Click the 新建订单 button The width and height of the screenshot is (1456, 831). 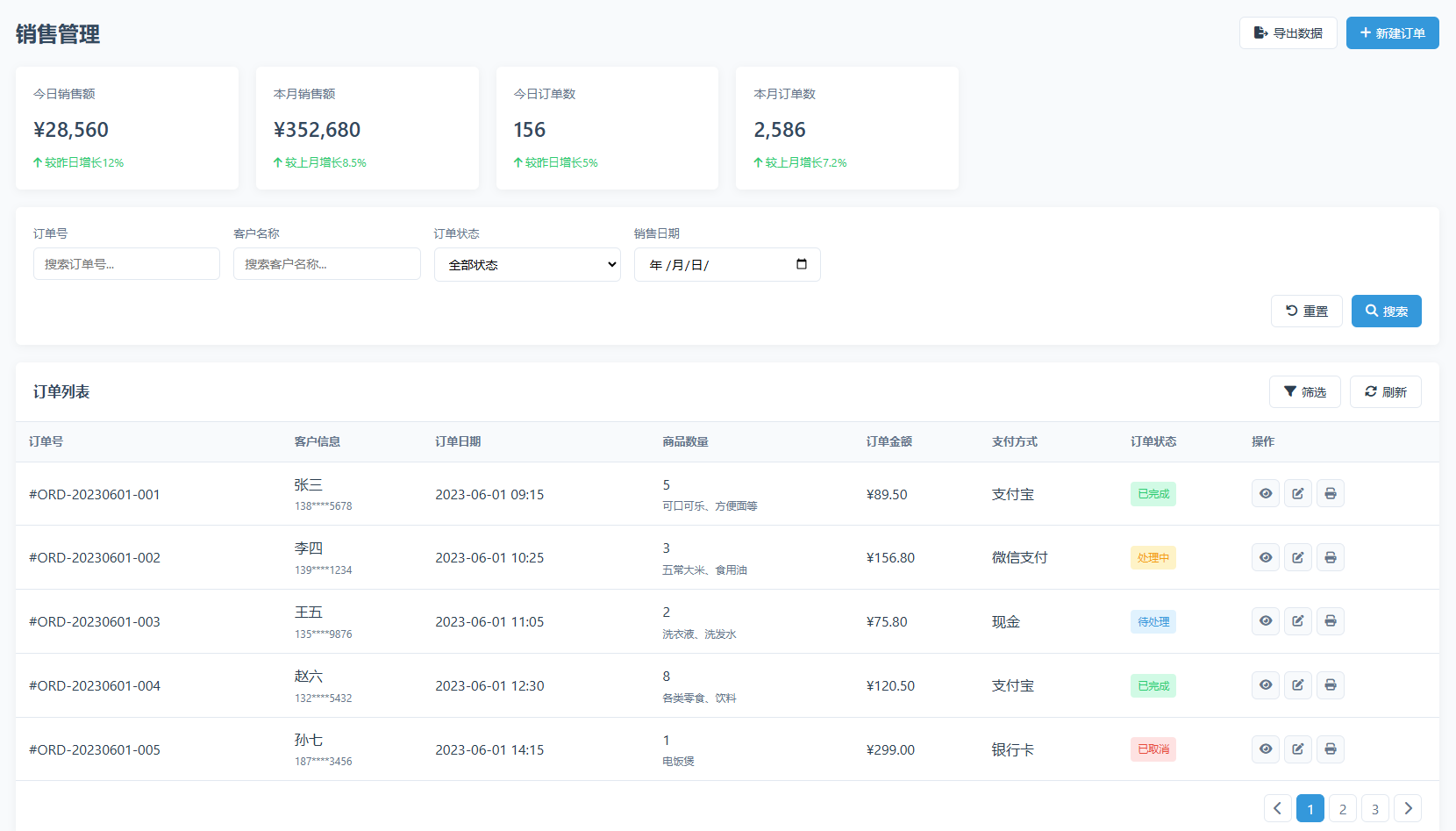[1392, 33]
